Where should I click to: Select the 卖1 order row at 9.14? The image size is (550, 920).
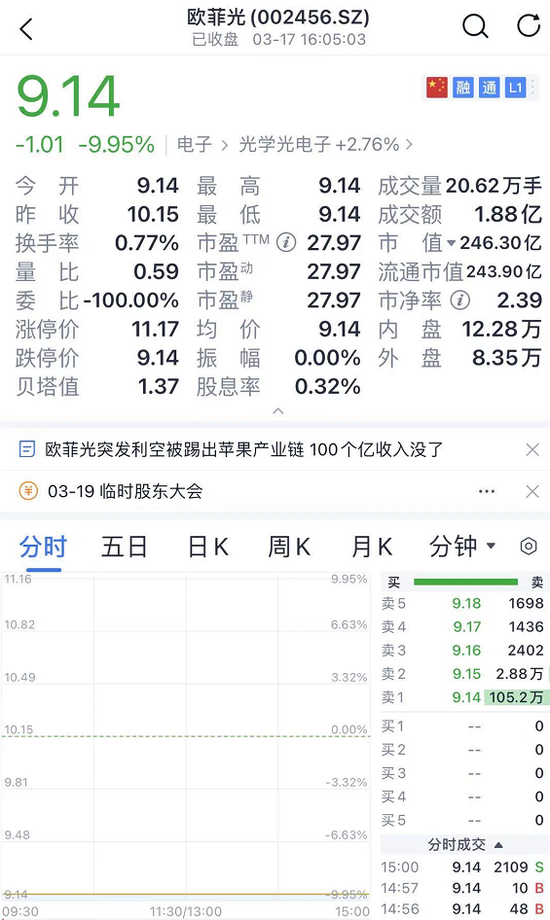(464, 697)
